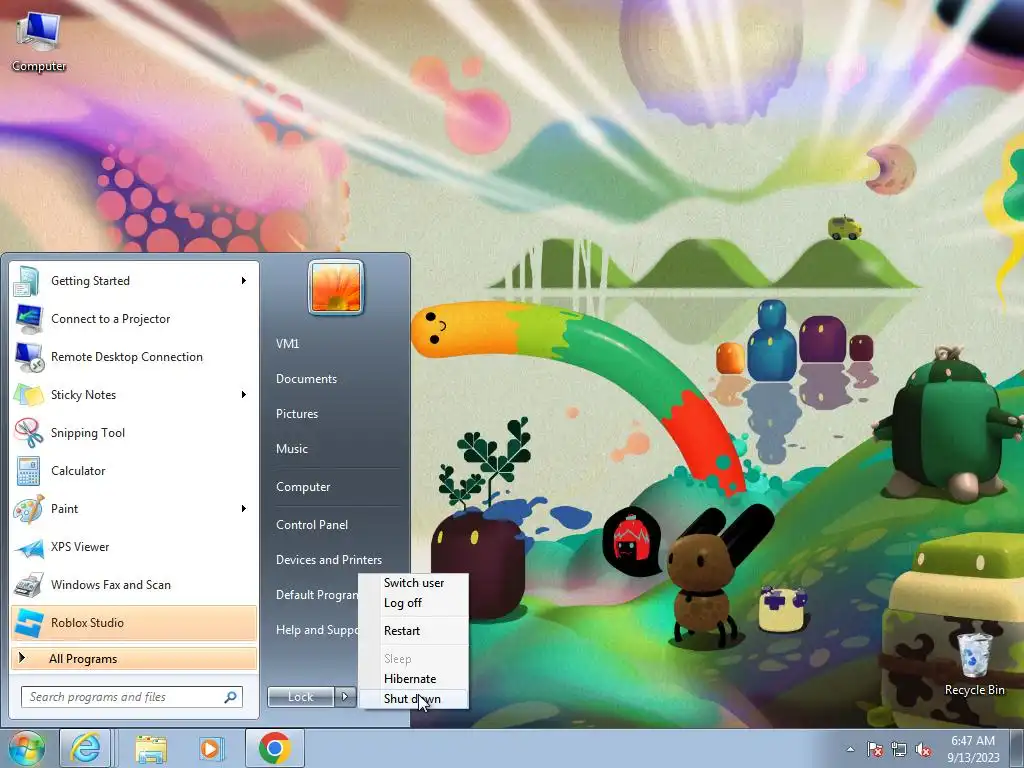This screenshot has width=1024, height=768.
Task: Open Windows Media Player from the taskbar
Action: point(211,748)
